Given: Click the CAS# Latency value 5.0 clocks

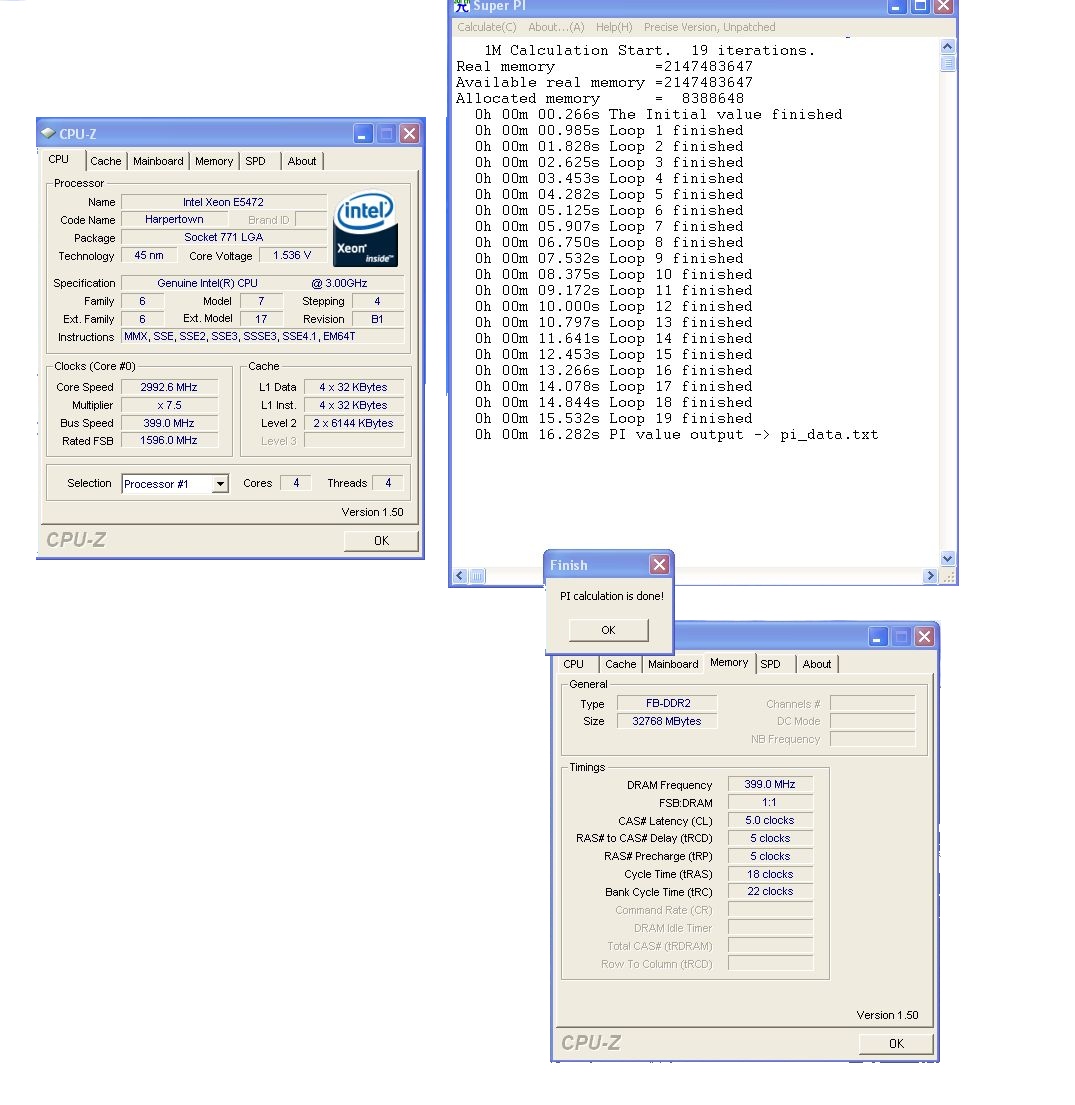Looking at the screenshot, I should 770,820.
